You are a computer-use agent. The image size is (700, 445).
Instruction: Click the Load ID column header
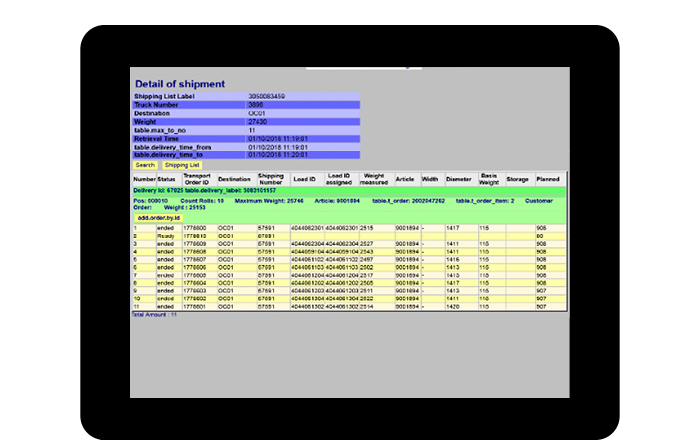[304, 180]
